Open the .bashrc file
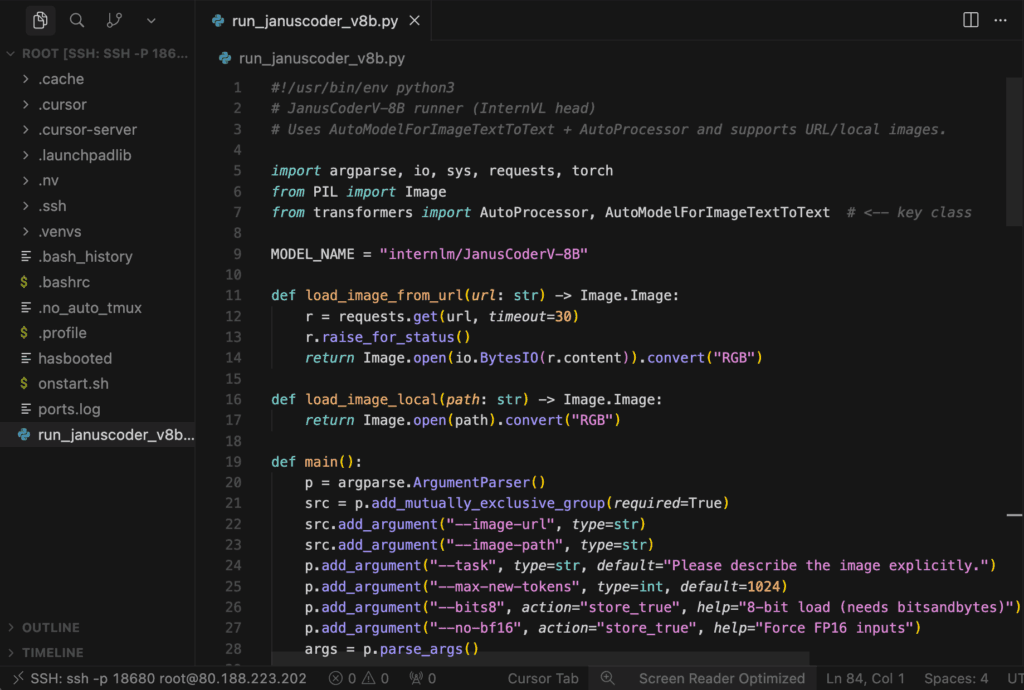1024x690 pixels. (64, 282)
